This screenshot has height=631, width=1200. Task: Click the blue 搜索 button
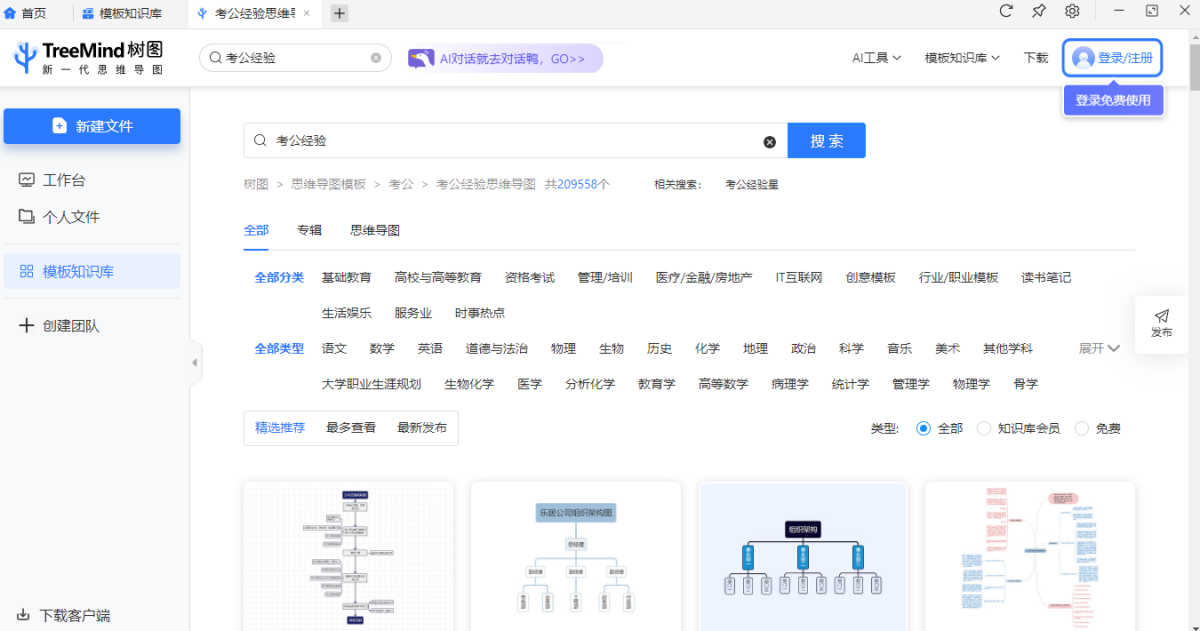click(826, 141)
